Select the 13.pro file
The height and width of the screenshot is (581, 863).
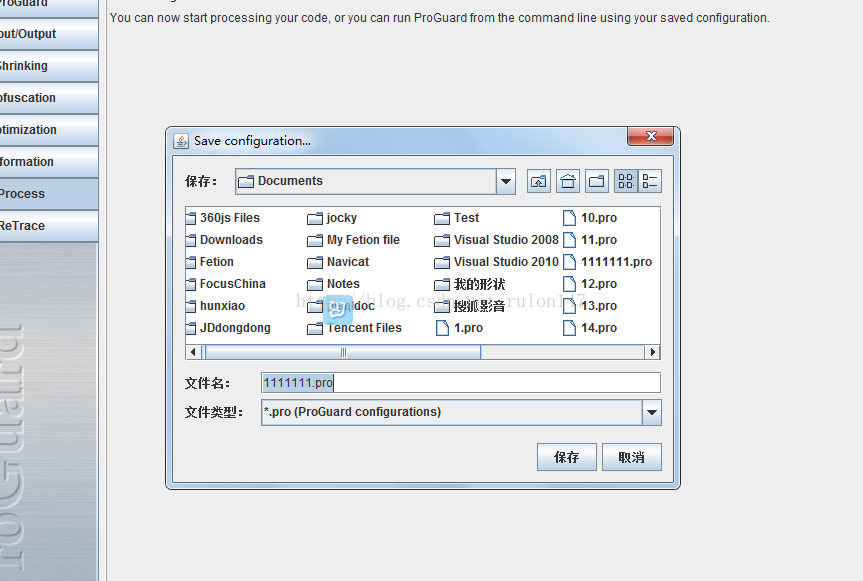pos(590,306)
